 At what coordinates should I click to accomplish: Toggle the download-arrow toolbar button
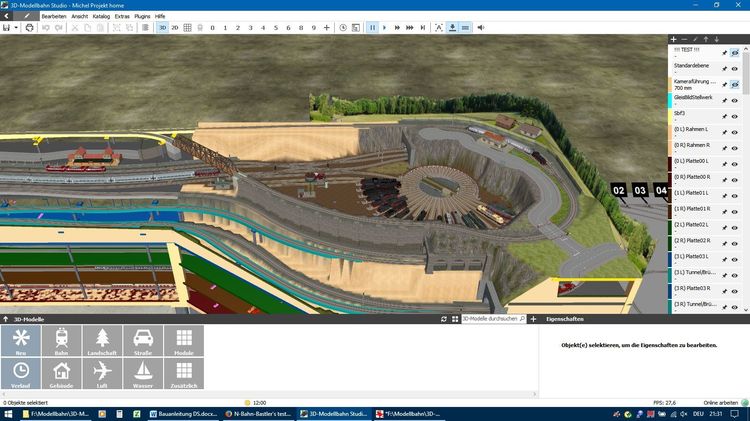[452, 28]
